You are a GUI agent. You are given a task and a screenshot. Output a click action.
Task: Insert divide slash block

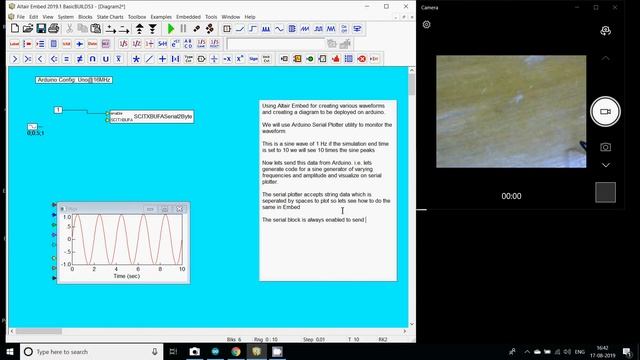click(x=149, y=59)
